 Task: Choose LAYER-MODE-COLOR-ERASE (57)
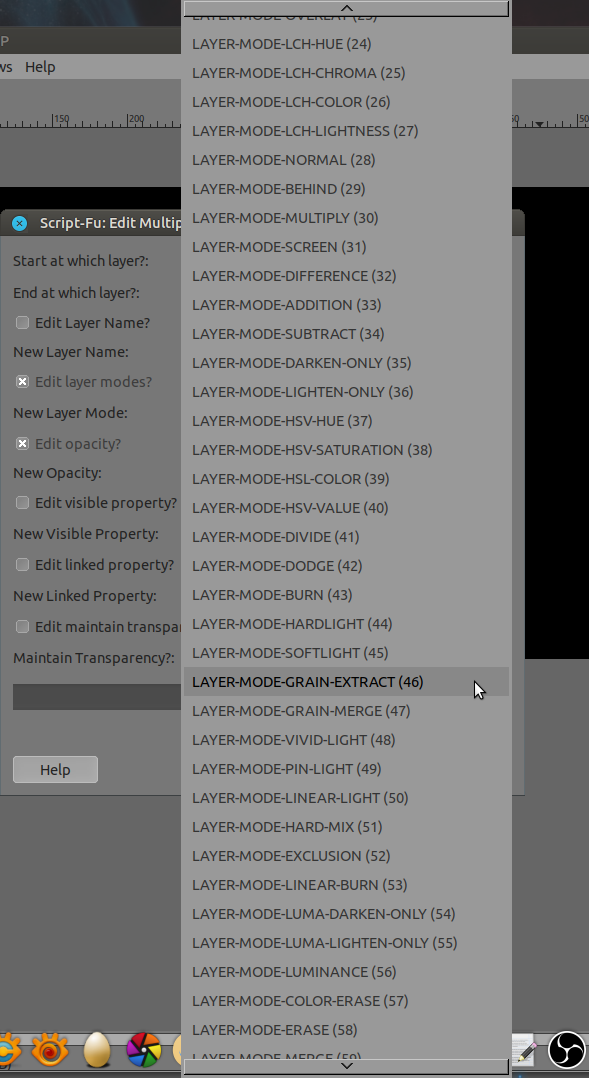click(x=346, y=1000)
